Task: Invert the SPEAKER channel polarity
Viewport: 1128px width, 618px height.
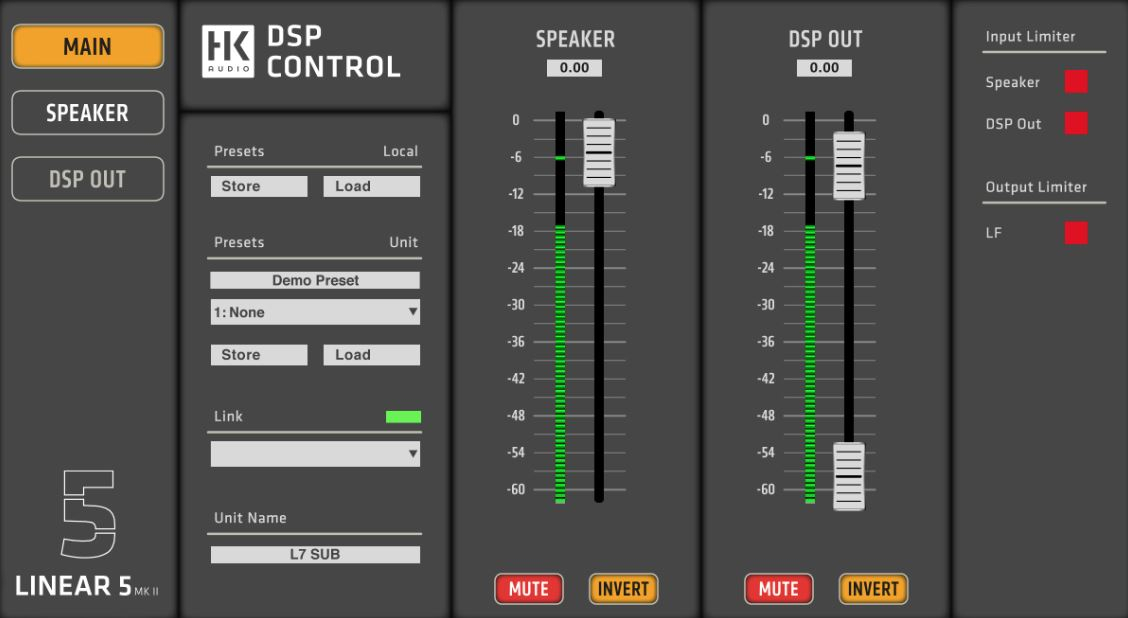Action: pos(624,589)
